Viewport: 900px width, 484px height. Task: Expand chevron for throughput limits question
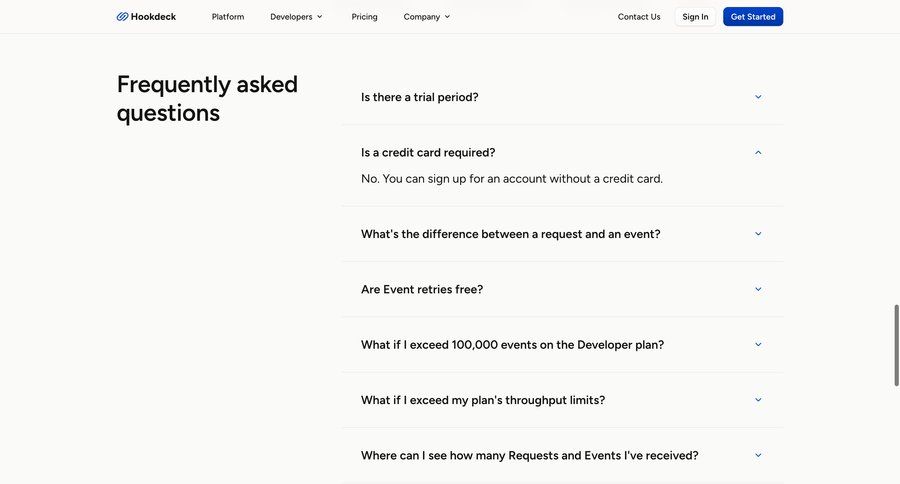click(x=758, y=400)
